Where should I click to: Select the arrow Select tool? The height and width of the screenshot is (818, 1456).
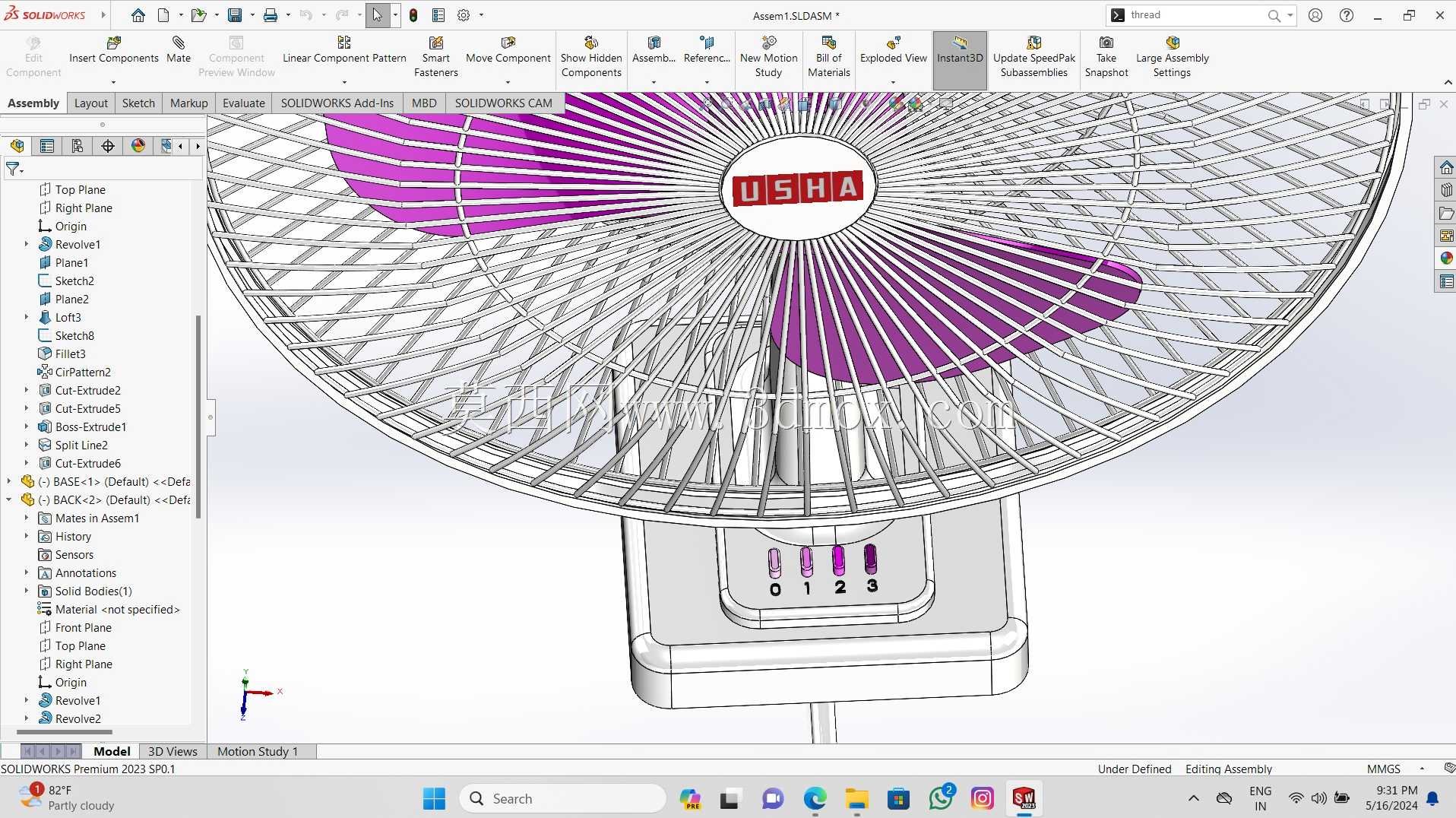click(377, 15)
